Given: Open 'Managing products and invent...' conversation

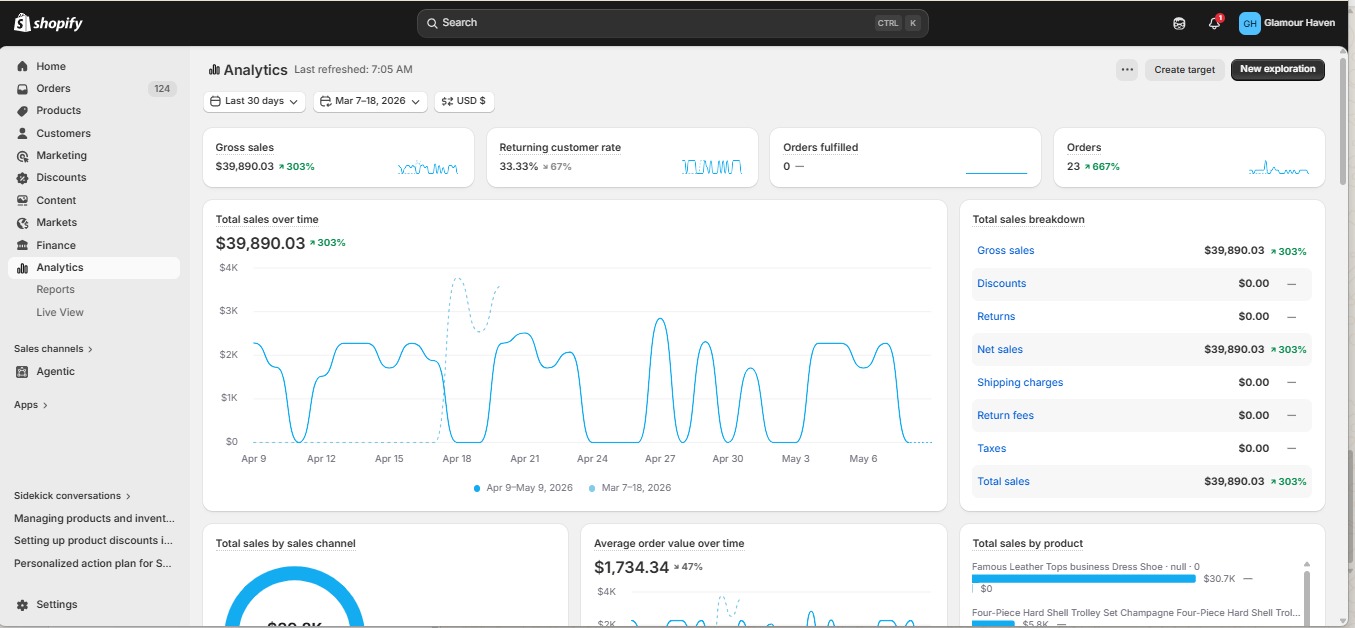Looking at the screenshot, I should 94,519.
